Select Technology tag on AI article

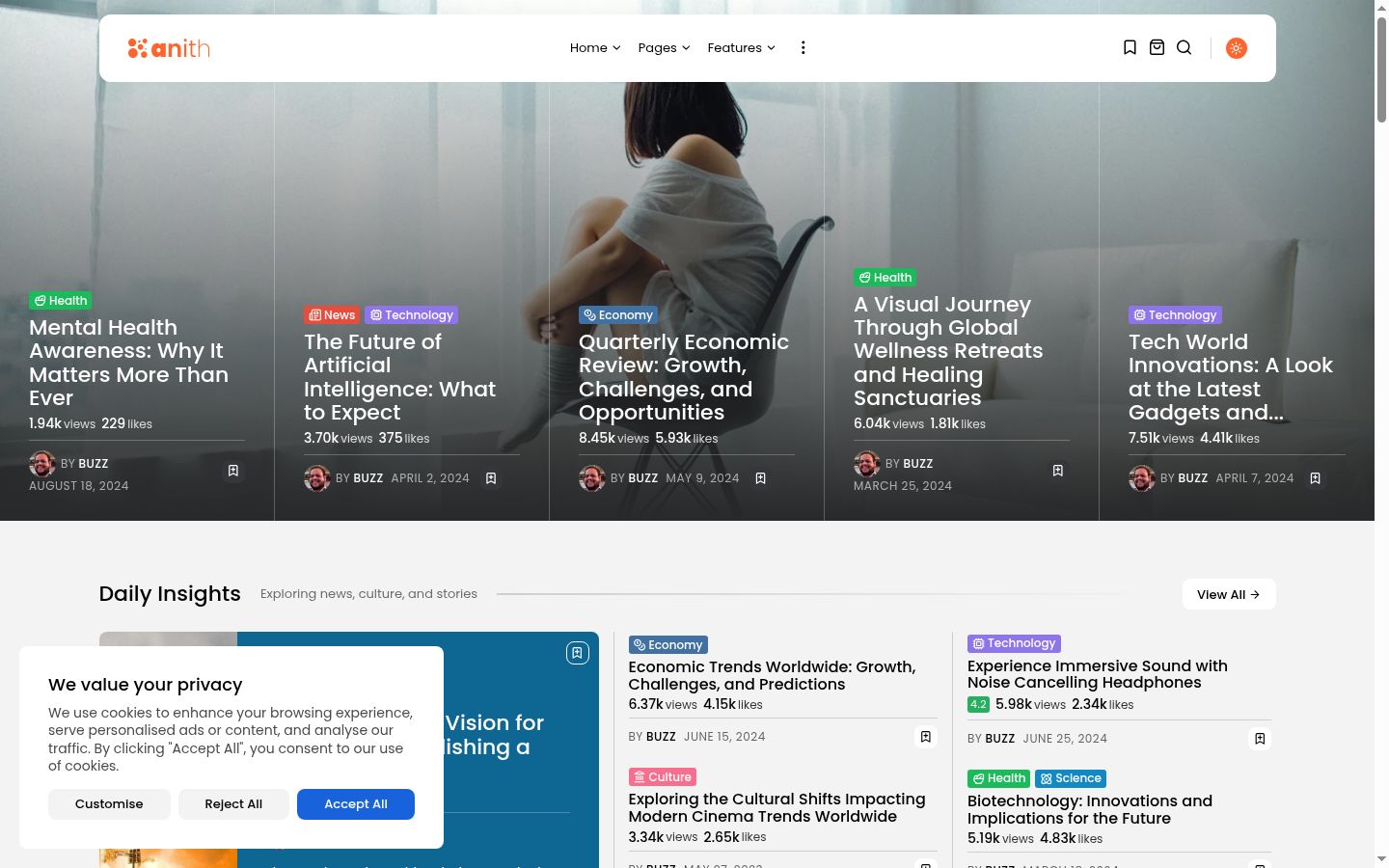coord(411,315)
